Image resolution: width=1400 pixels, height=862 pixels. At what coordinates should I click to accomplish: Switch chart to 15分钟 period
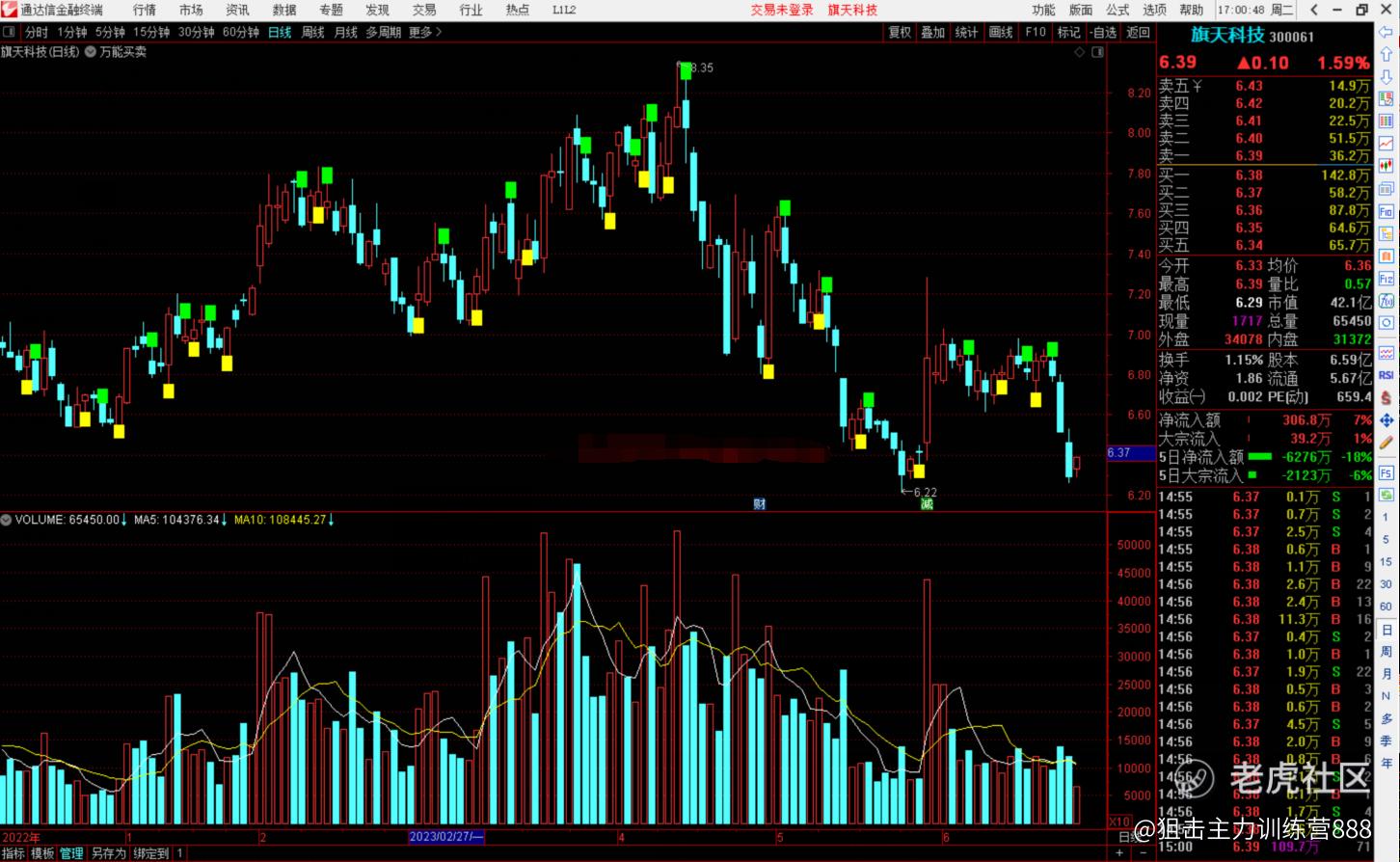(x=151, y=33)
